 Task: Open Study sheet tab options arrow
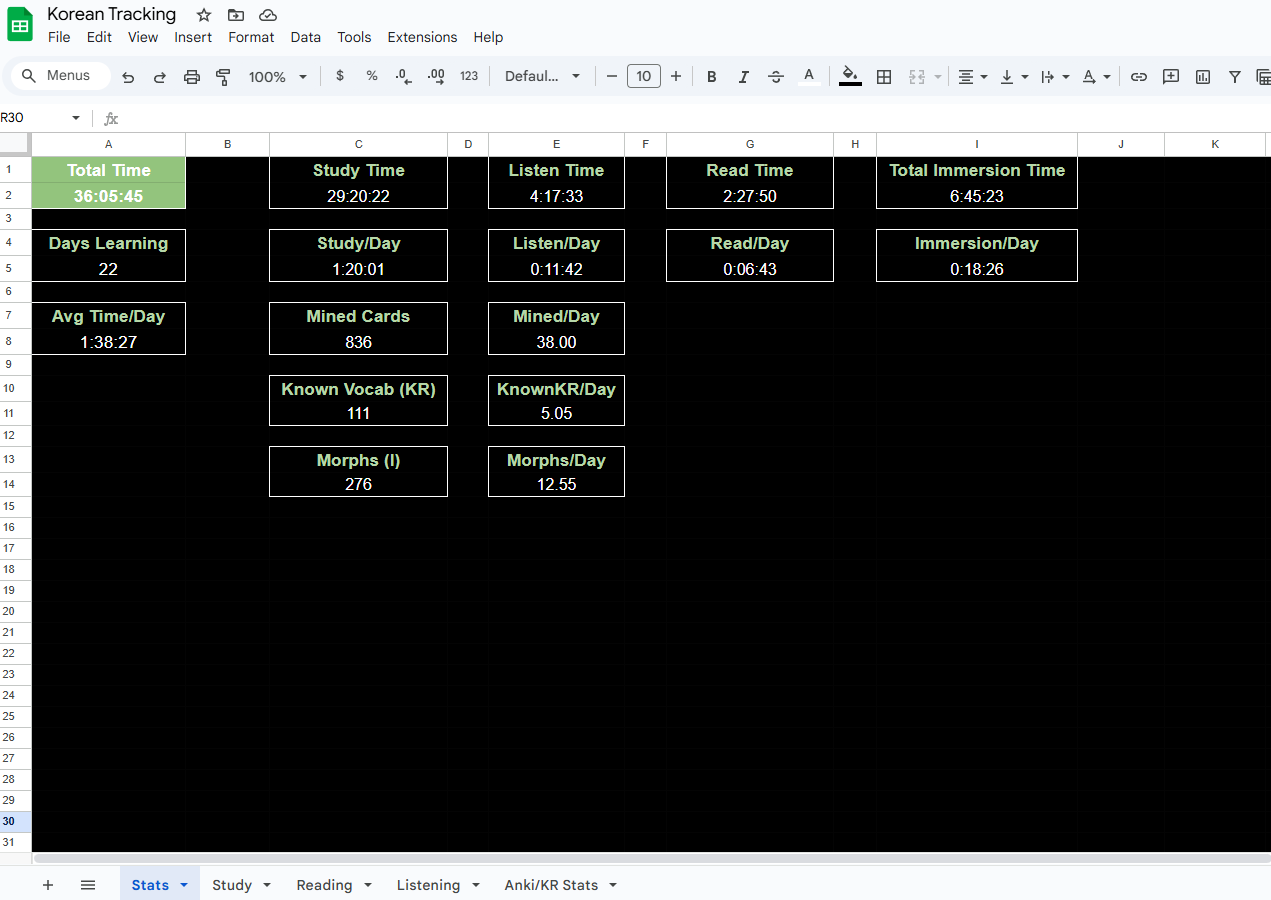tap(266, 885)
